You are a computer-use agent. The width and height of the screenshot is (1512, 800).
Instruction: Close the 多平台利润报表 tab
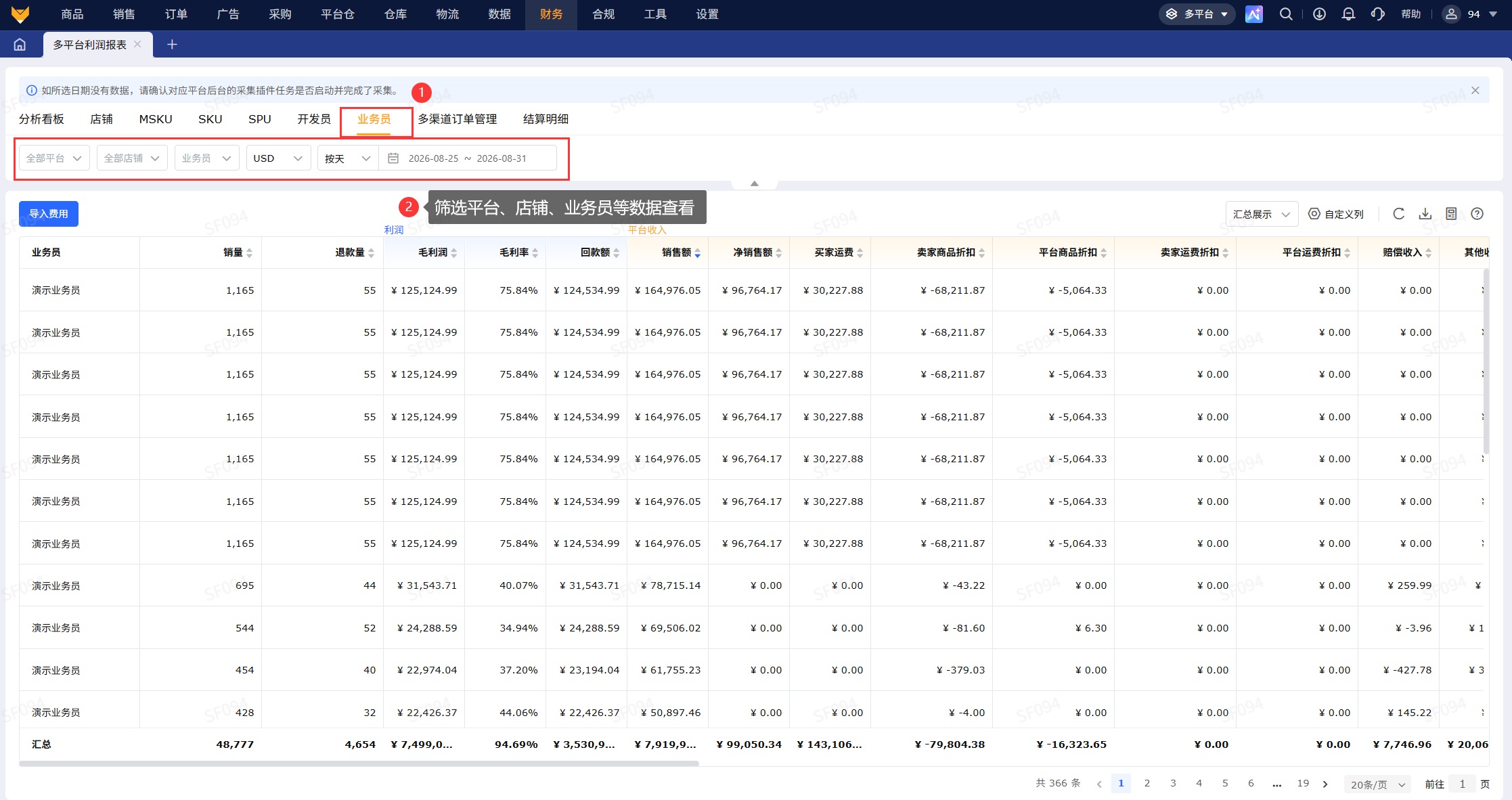tap(137, 44)
